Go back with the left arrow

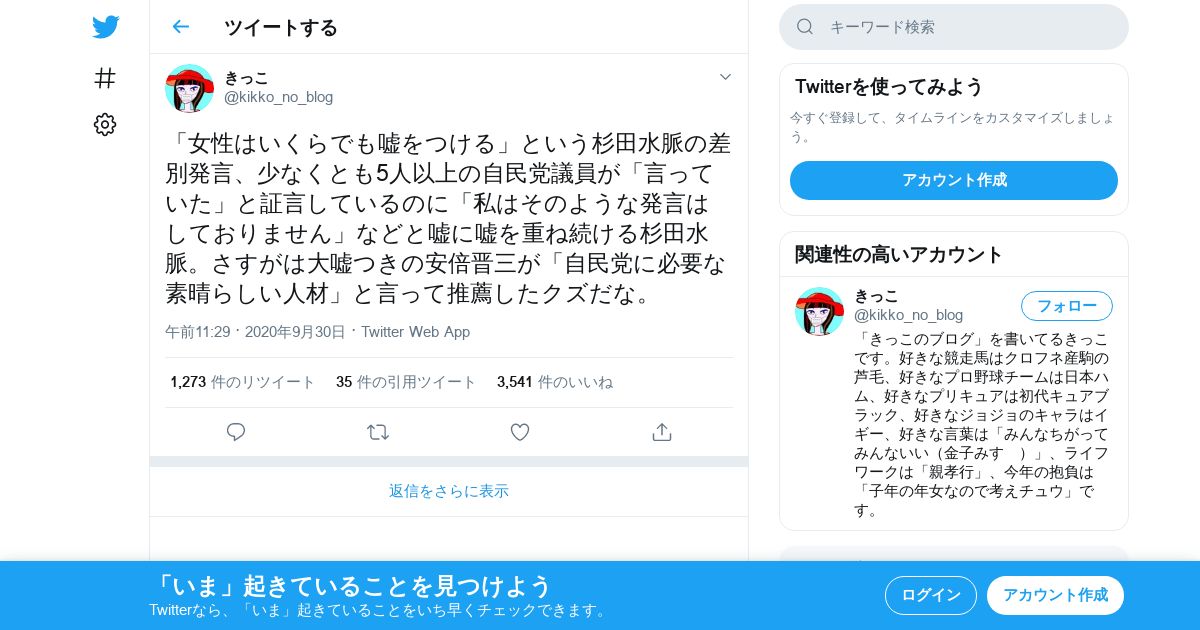pos(180,27)
